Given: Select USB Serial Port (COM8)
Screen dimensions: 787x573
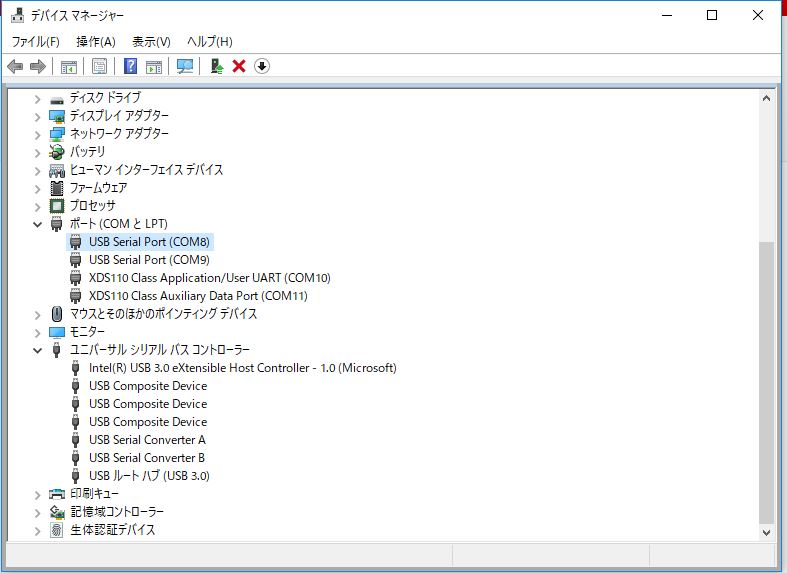Looking at the screenshot, I should [x=149, y=242].
